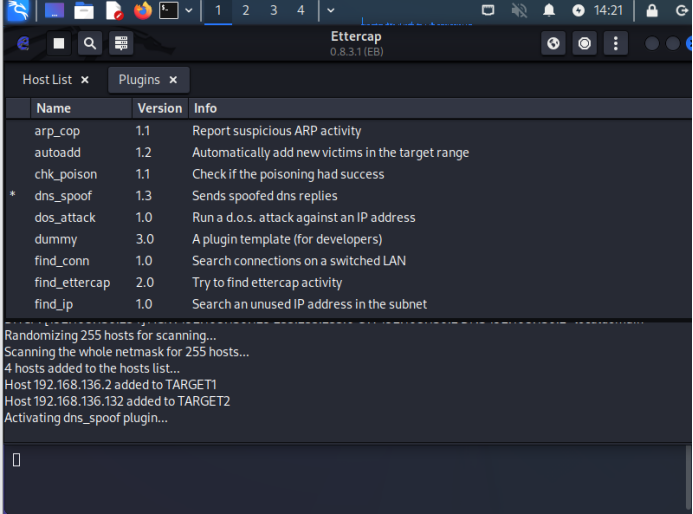Click the terminal cursor in the bottom pane
This screenshot has height=514, width=693.
[16, 460]
